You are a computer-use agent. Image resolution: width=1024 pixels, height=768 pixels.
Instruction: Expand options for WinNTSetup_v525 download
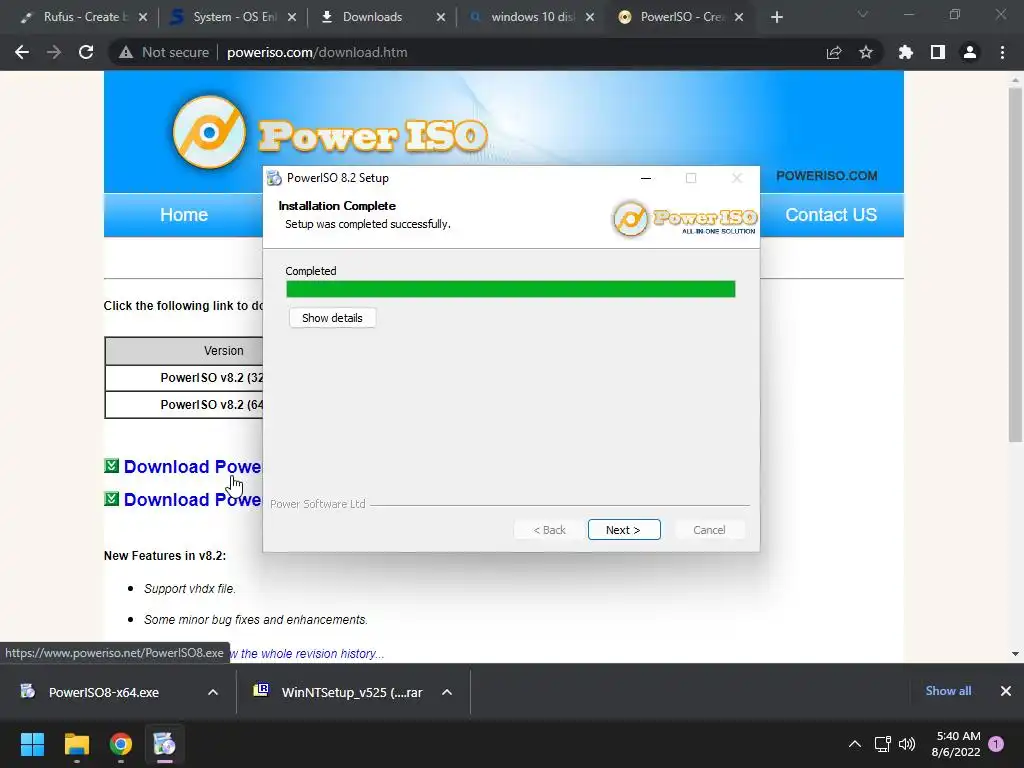click(447, 692)
